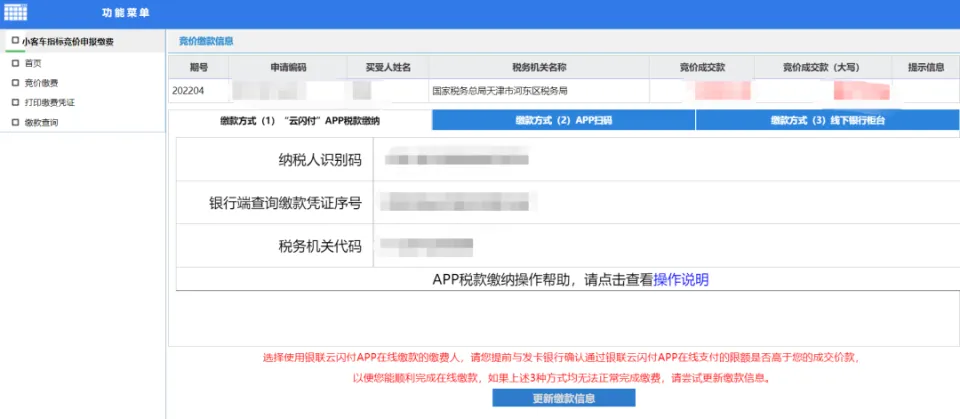The height and width of the screenshot is (419, 960).
Task: Click the square icon beside 缴款查询
Action: [x=15, y=122]
